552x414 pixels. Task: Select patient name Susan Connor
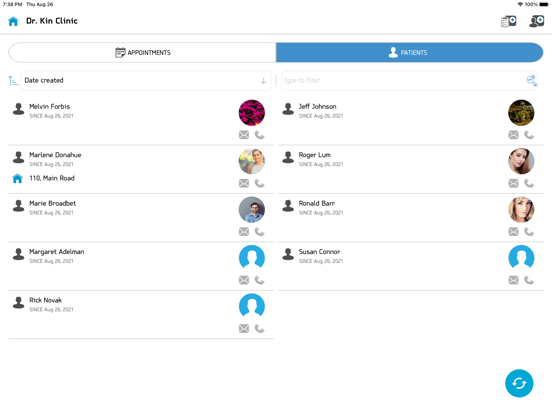pyautogui.click(x=319, y=252)
